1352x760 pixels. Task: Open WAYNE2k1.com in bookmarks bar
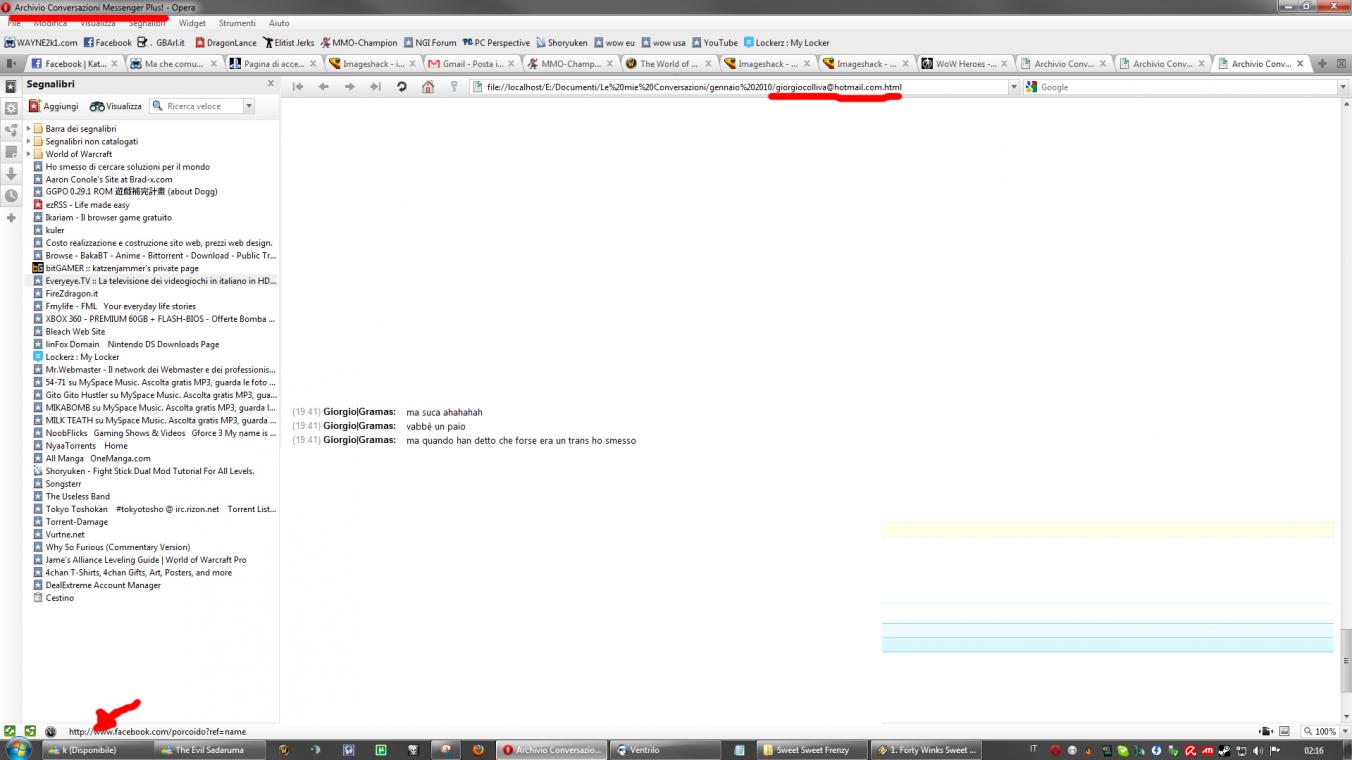coord(41,43)
